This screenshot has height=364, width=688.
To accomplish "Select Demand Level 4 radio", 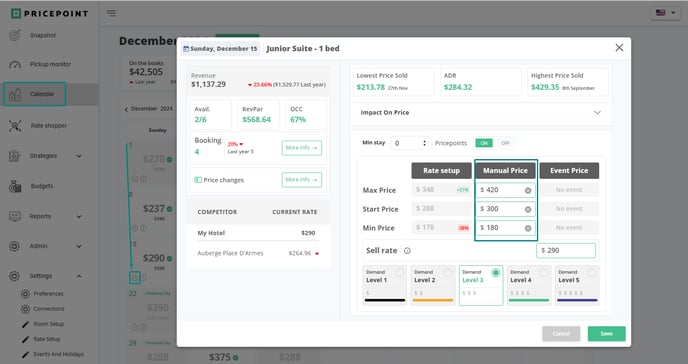I will tap(544, 273).
